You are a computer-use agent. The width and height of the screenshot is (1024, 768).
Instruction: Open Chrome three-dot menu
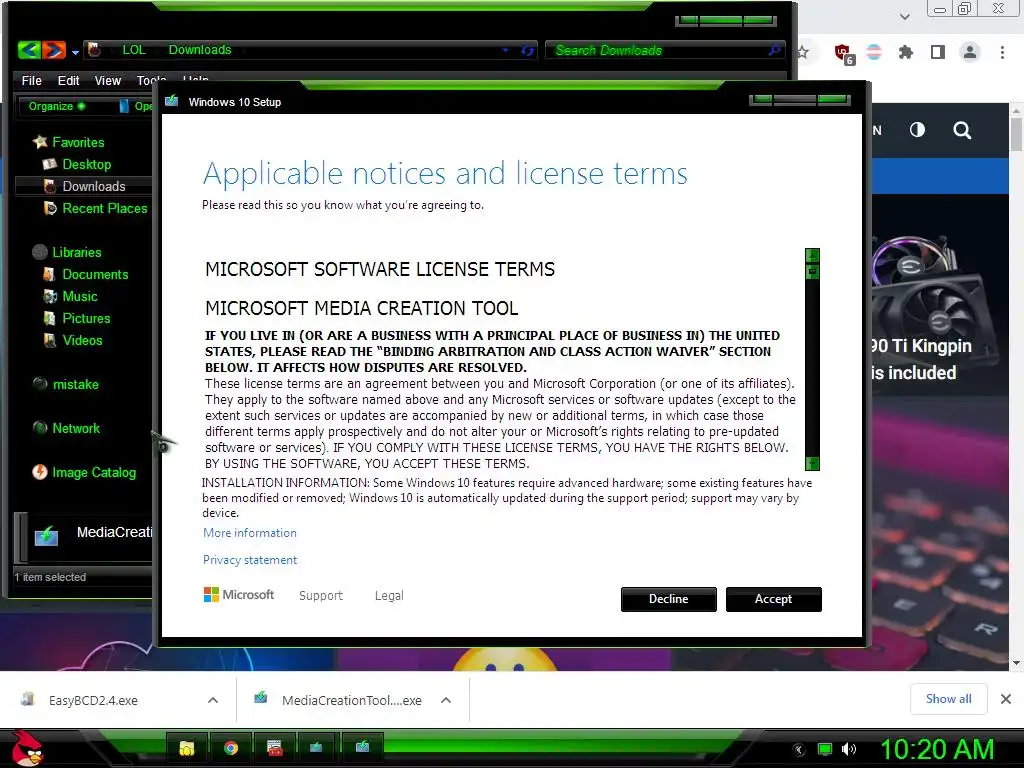pos(1002,52)
